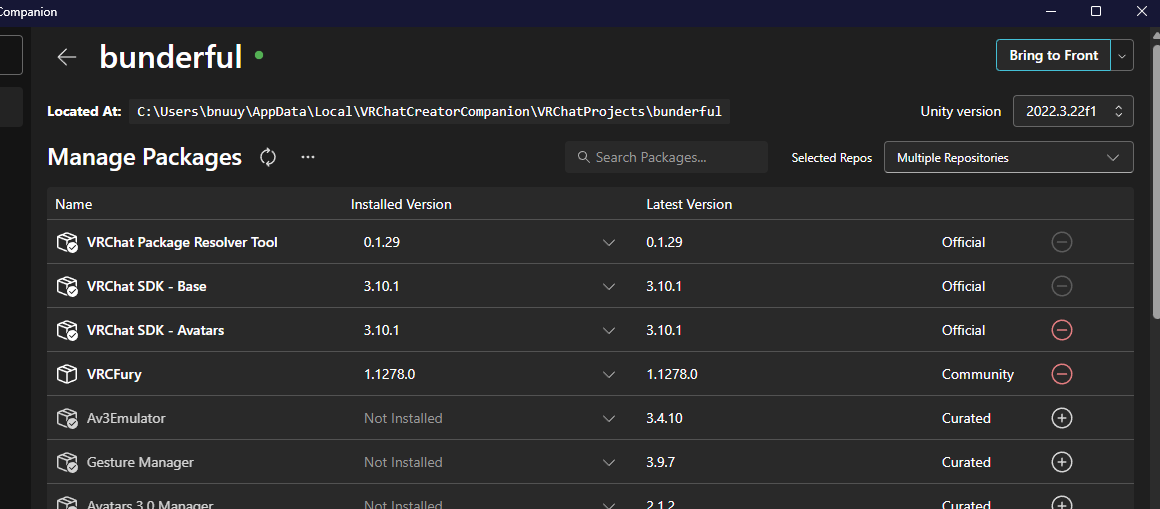Click the VRChat SDK - Base package icon
The height and width of the screenshot is (509, 1160).
tap(67, 286)
